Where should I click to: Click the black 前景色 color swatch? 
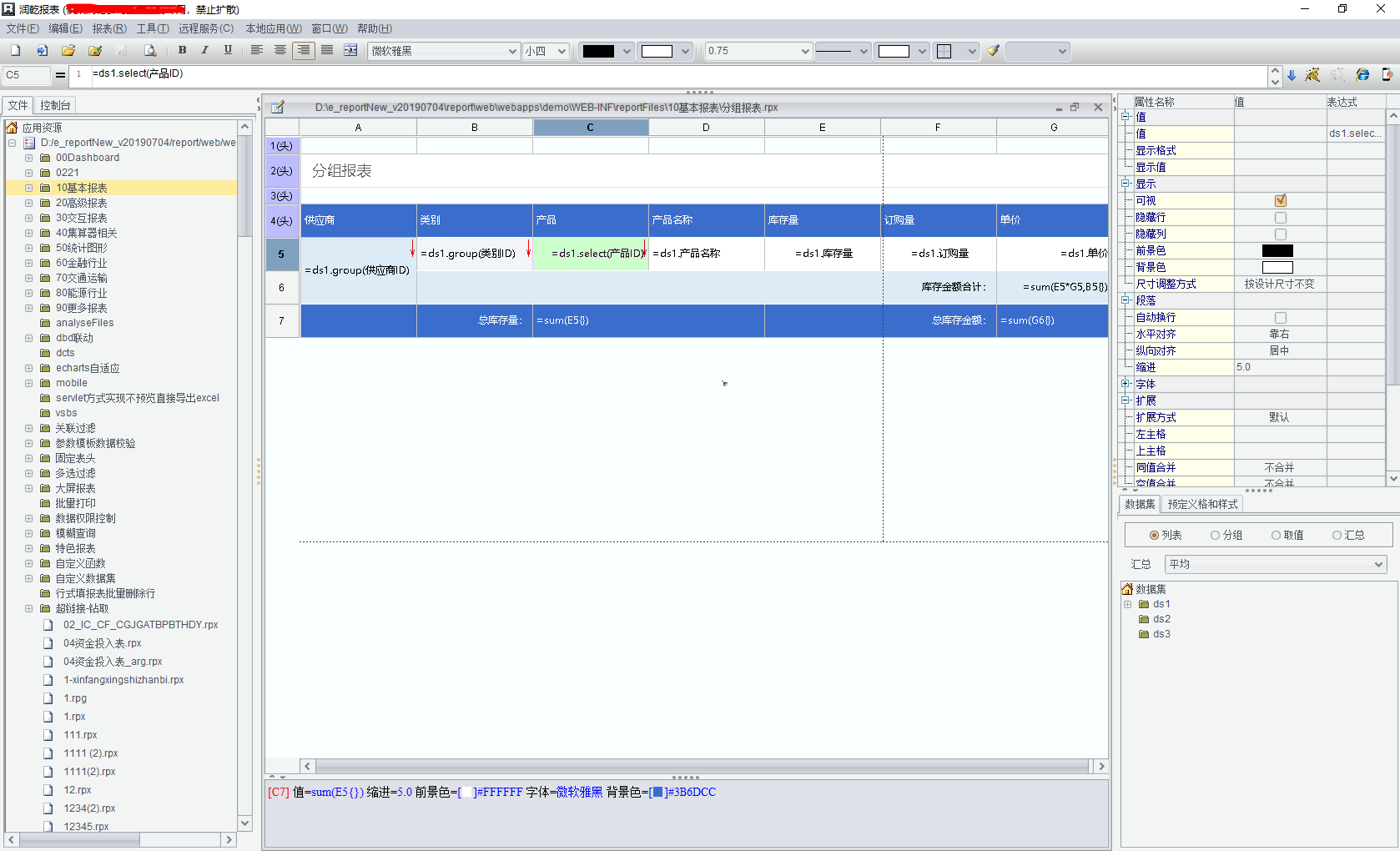point(1277,251)
